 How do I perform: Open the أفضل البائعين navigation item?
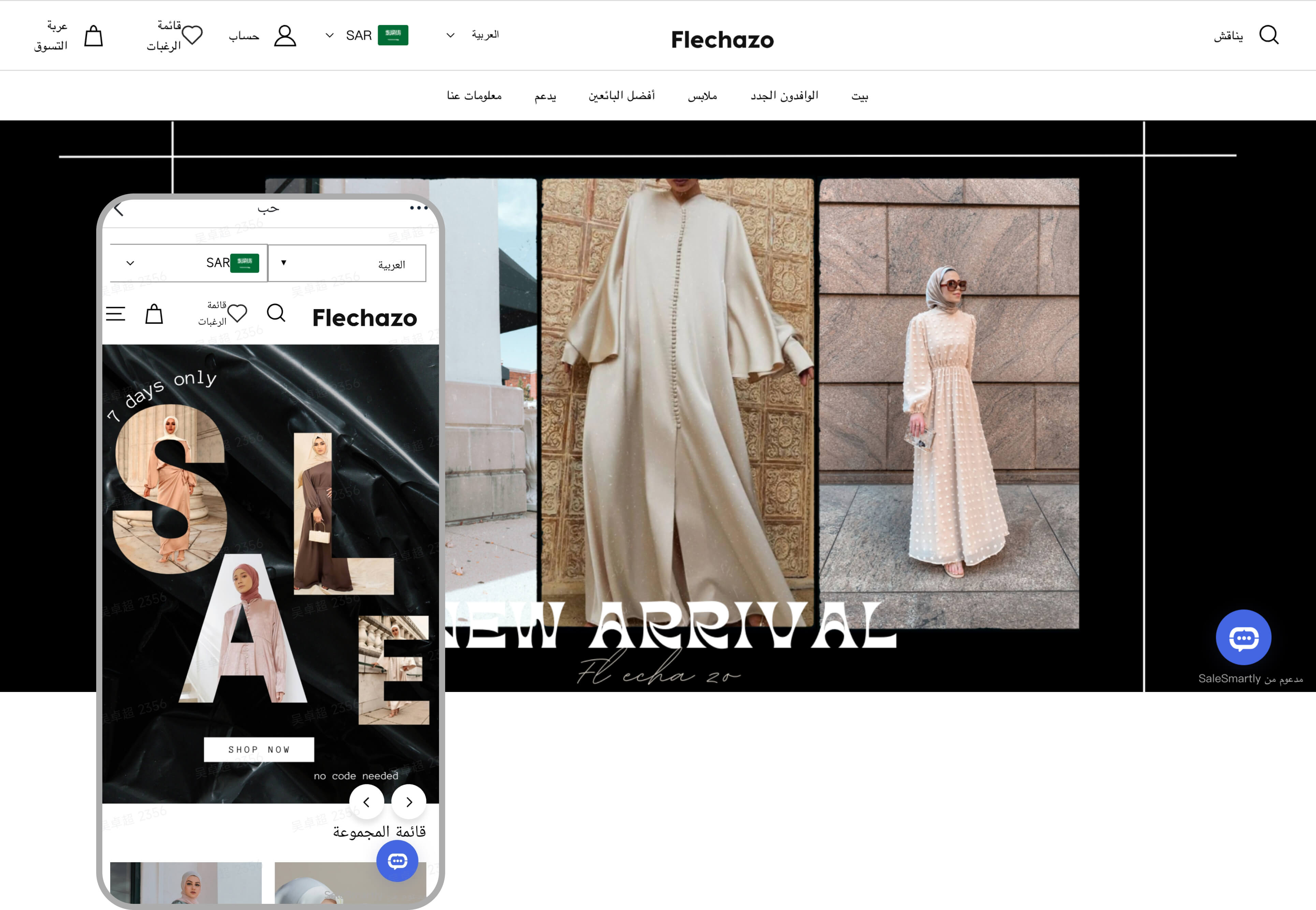click(621, 96)
